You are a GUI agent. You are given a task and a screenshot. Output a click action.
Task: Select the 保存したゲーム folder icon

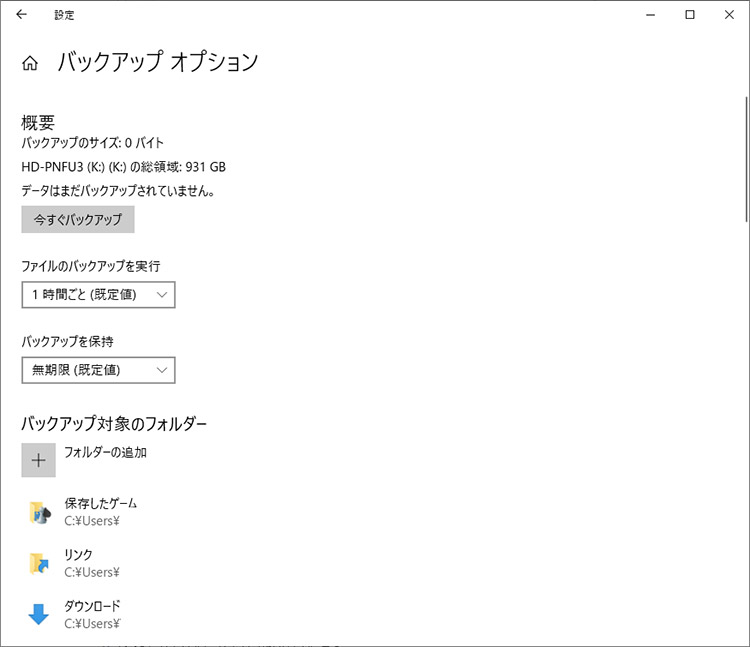point(39,512)
